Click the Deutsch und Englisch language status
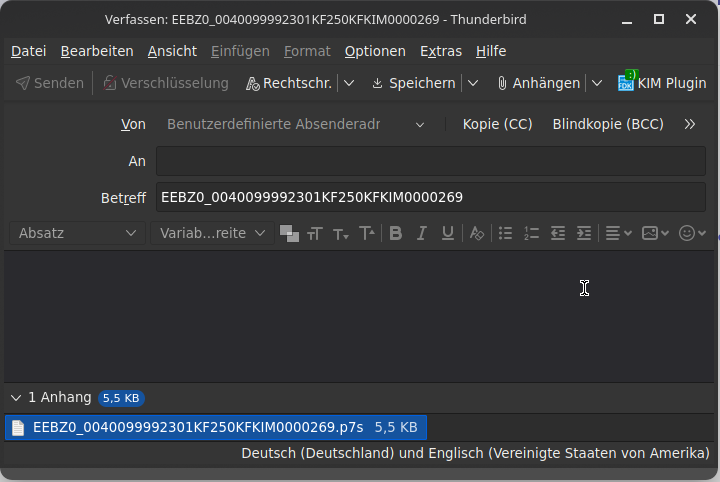This screenshot has width=720, height=482. pos(475,454)
